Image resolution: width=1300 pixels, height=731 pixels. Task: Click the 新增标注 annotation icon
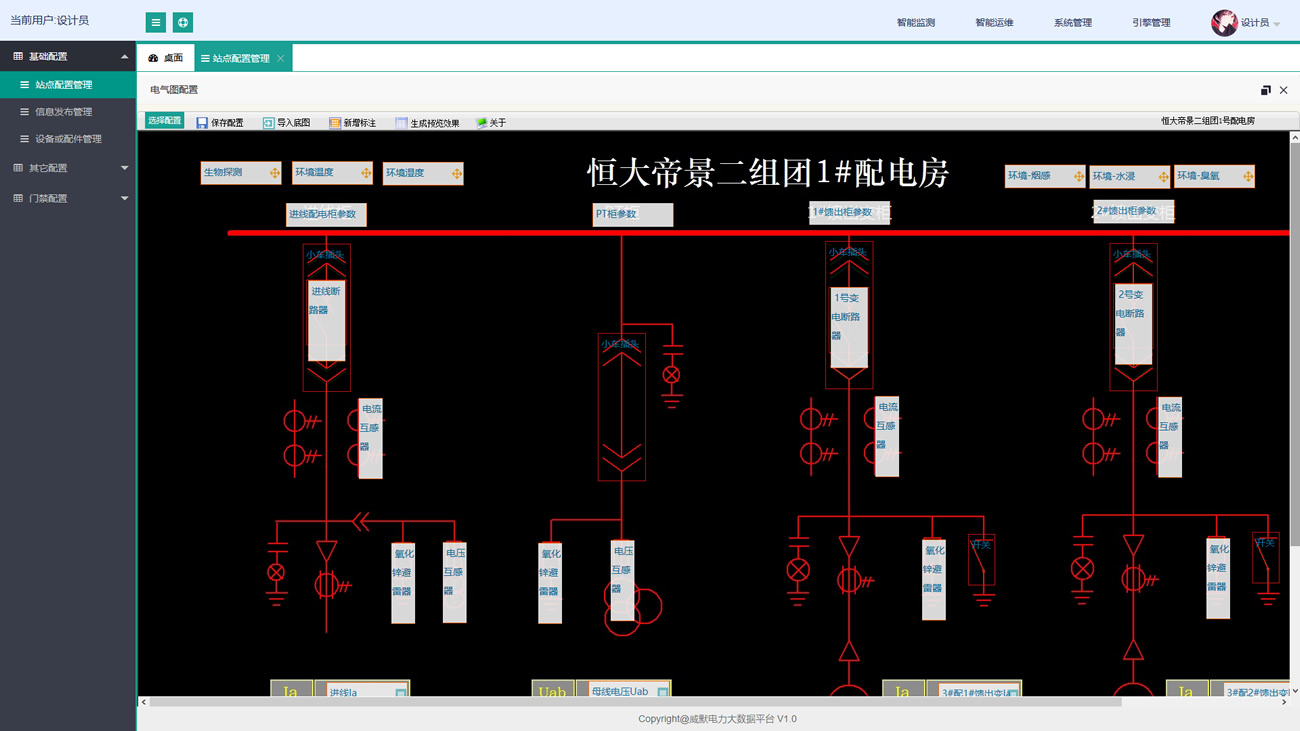[335, 122]
